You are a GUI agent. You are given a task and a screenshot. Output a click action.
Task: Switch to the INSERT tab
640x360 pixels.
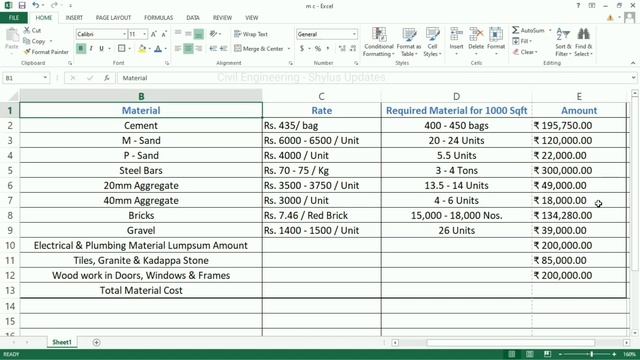pyautogui.click(x=74, y=18)
